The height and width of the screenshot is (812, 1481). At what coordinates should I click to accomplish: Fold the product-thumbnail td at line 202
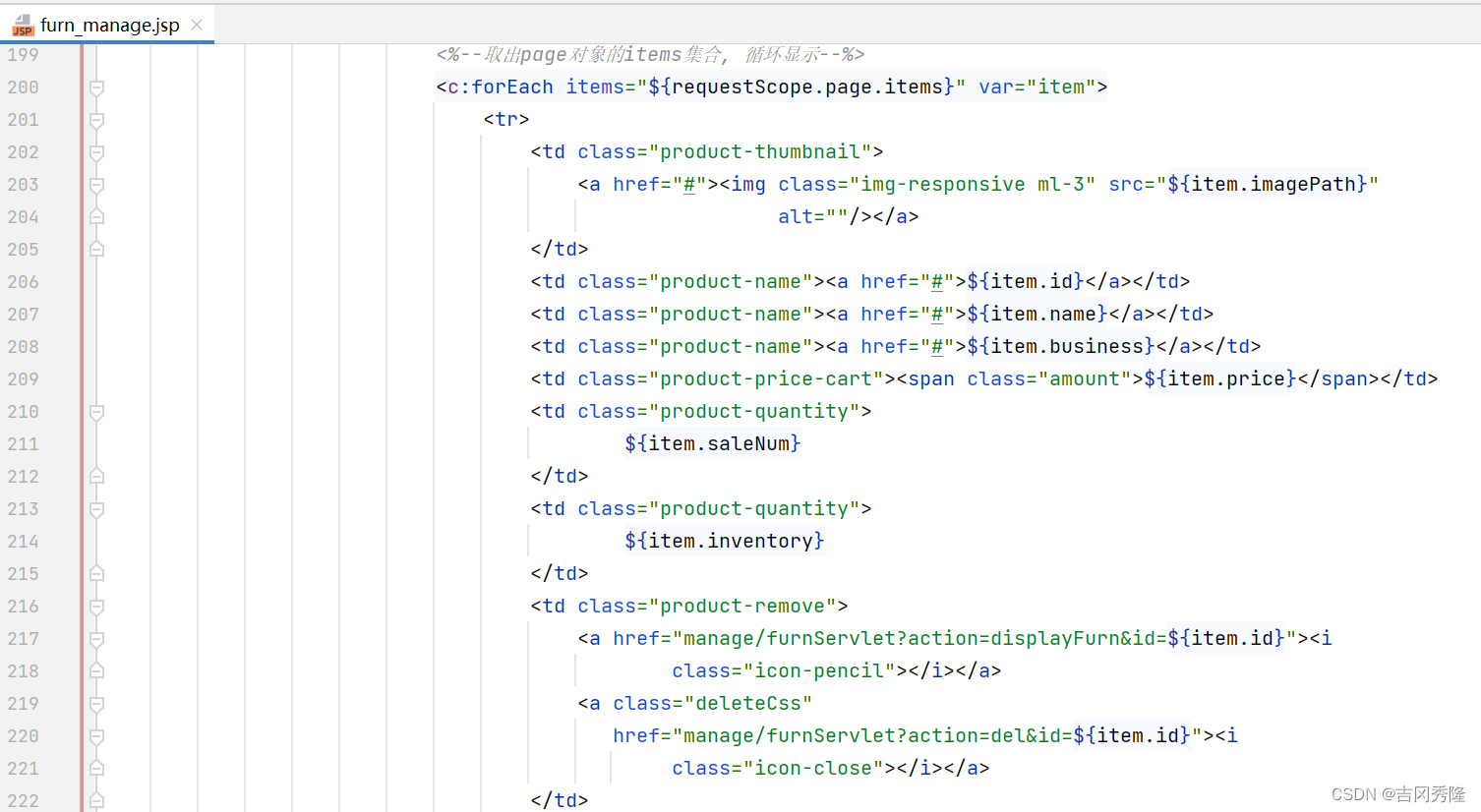(96, 152)
